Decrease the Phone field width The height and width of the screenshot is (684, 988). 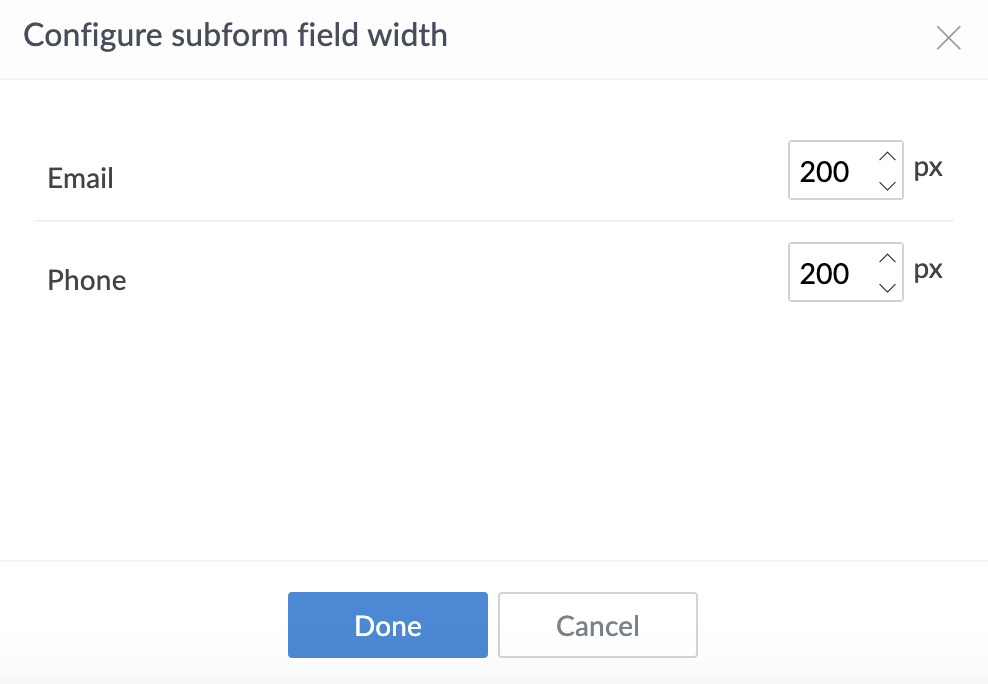pos(886,287)
